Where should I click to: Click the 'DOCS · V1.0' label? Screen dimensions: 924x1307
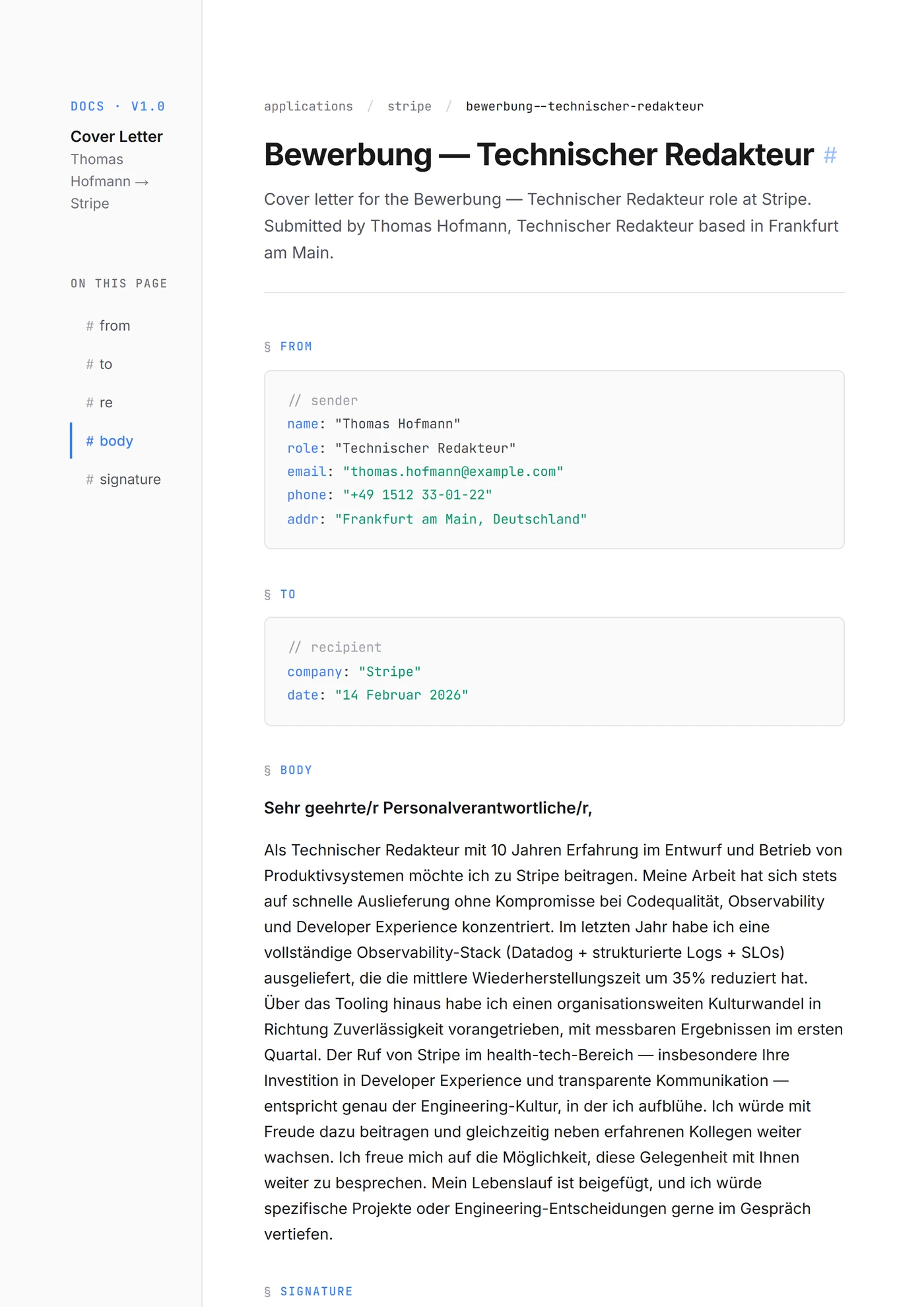(x=118, y=106)
